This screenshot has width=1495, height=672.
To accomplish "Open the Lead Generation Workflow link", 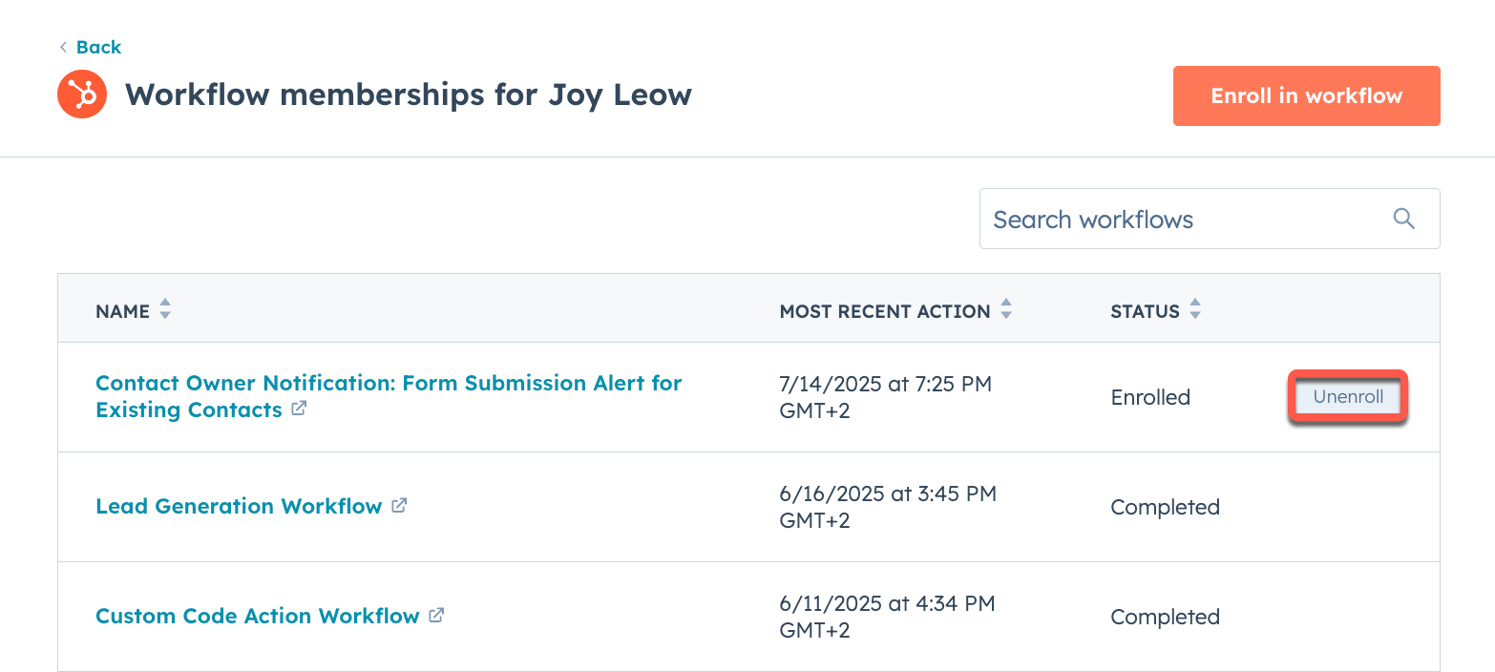I will 236,506.
